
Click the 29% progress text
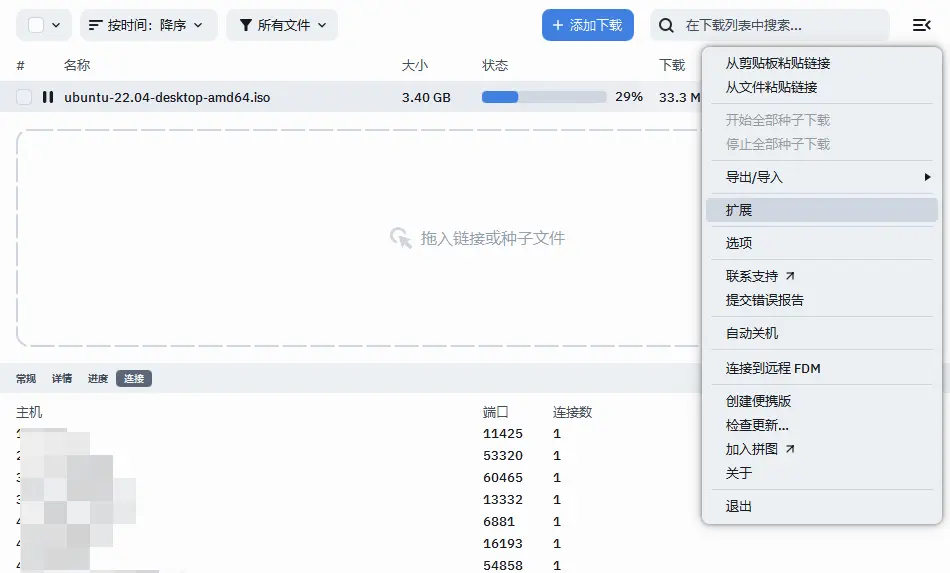point(629,97)
